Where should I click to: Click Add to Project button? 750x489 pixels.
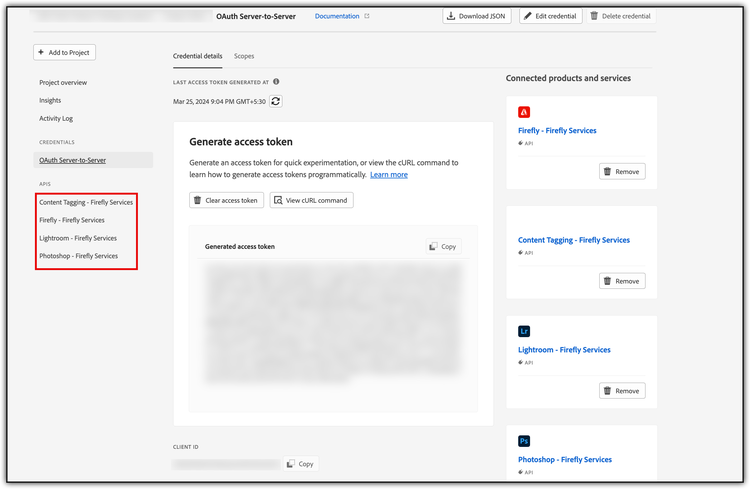65,52
